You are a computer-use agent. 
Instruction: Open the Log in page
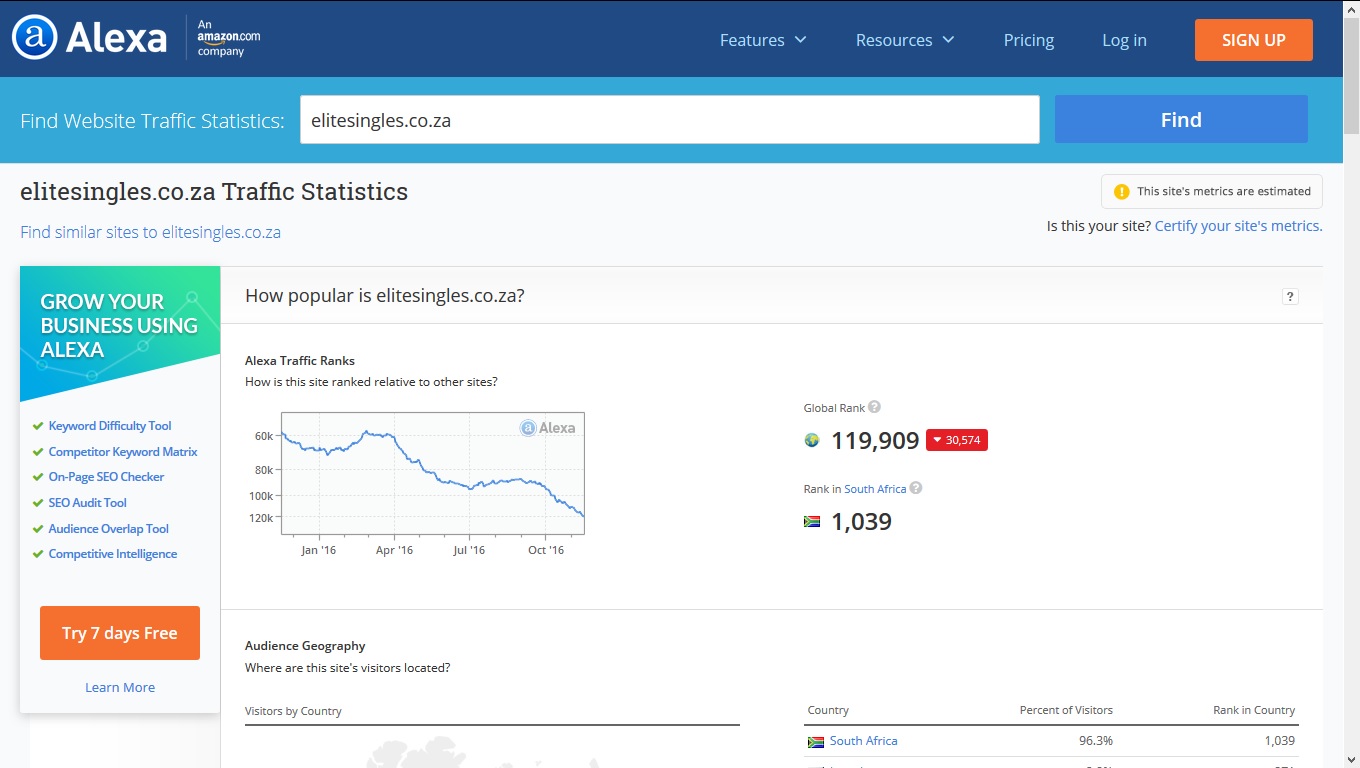click(x=1124, y=40)
